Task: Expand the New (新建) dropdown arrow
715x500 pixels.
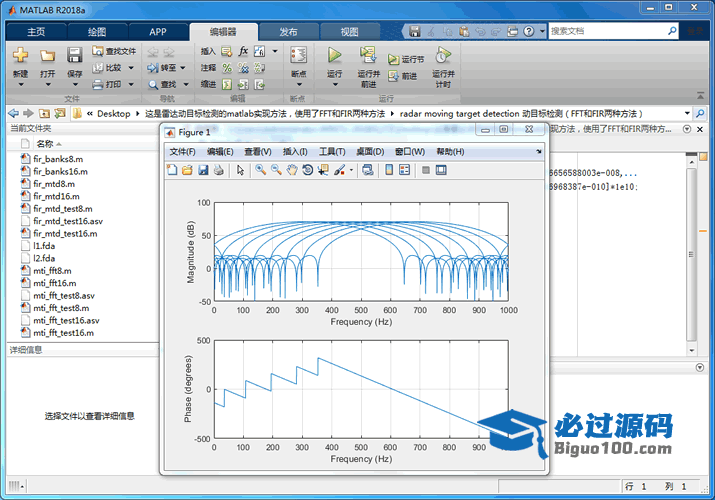Action: tap(21, 84)
